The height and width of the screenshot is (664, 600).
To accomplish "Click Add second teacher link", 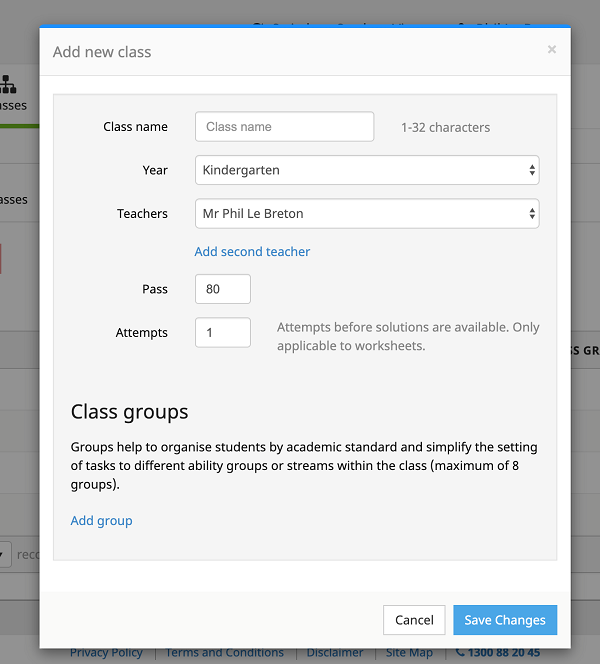I will [252, 252].
